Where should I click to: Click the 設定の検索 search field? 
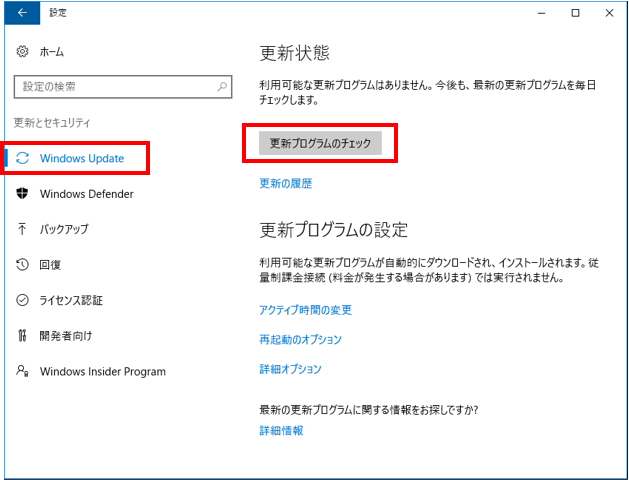tap(123, 87)
